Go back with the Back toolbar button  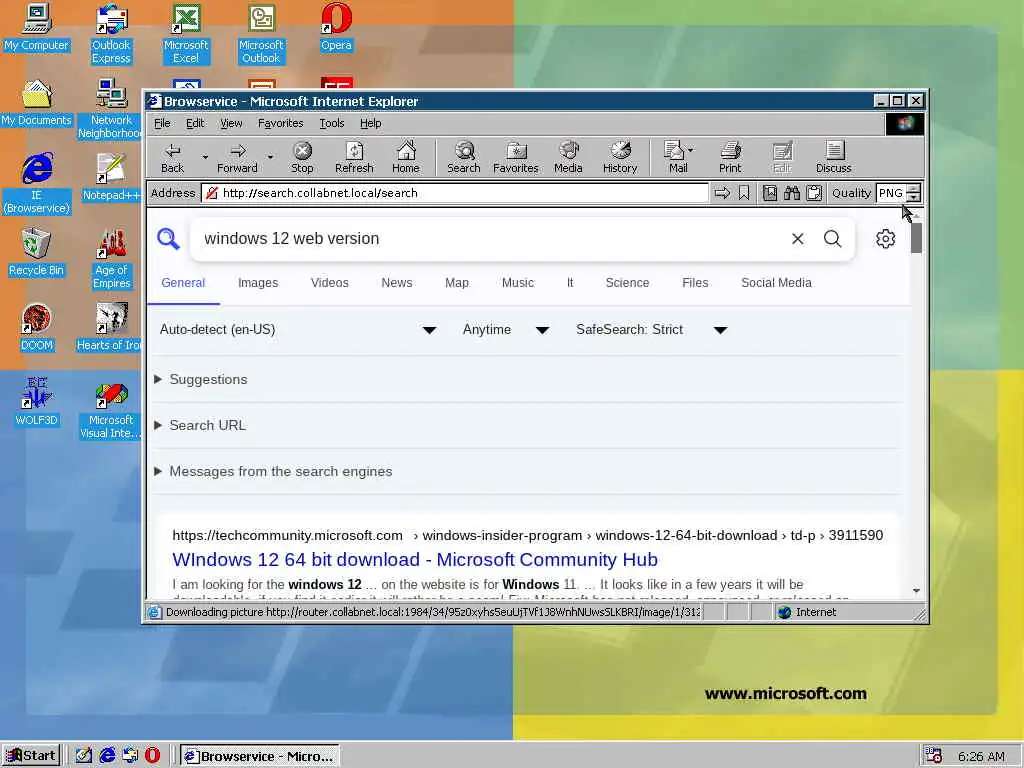pyautogui.click(x=172, y=158)
